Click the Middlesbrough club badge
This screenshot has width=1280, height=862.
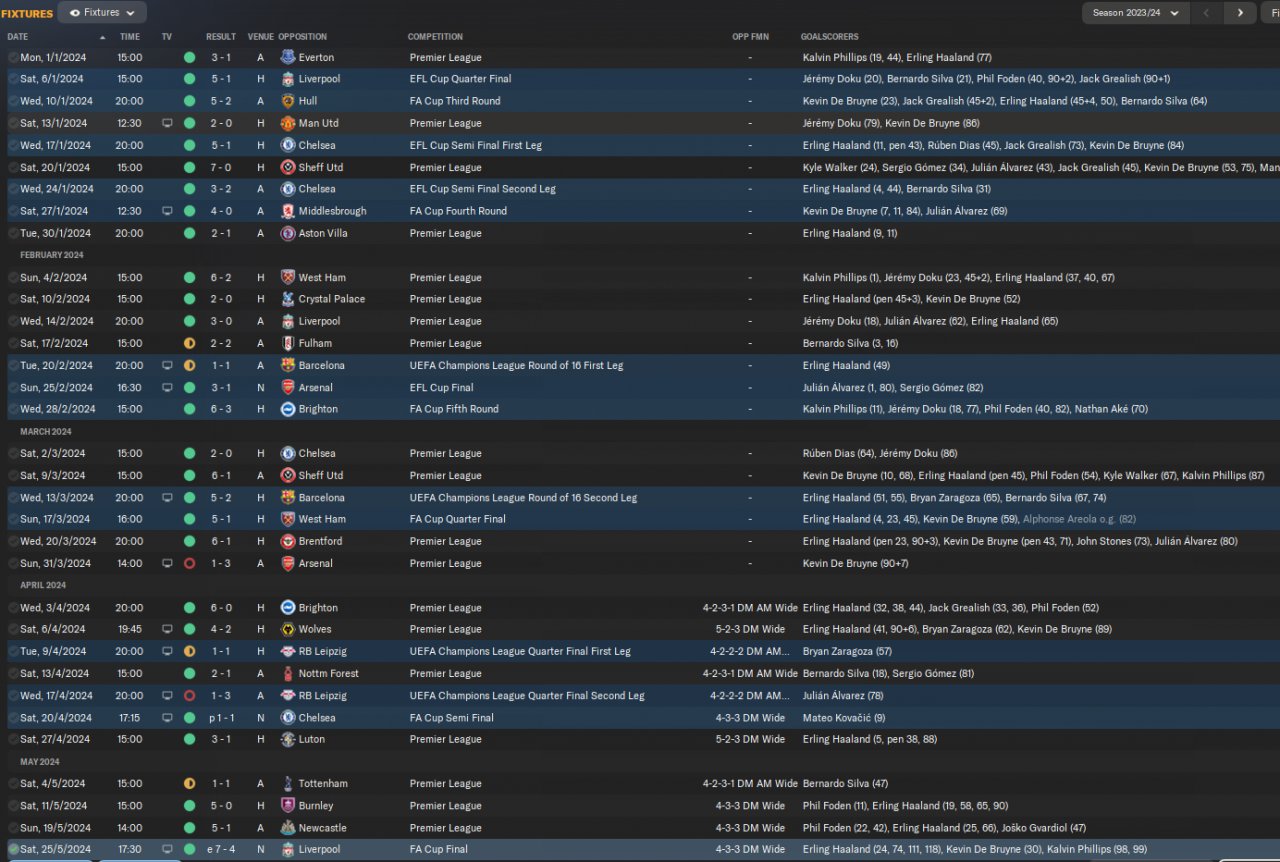pos(288,211)
